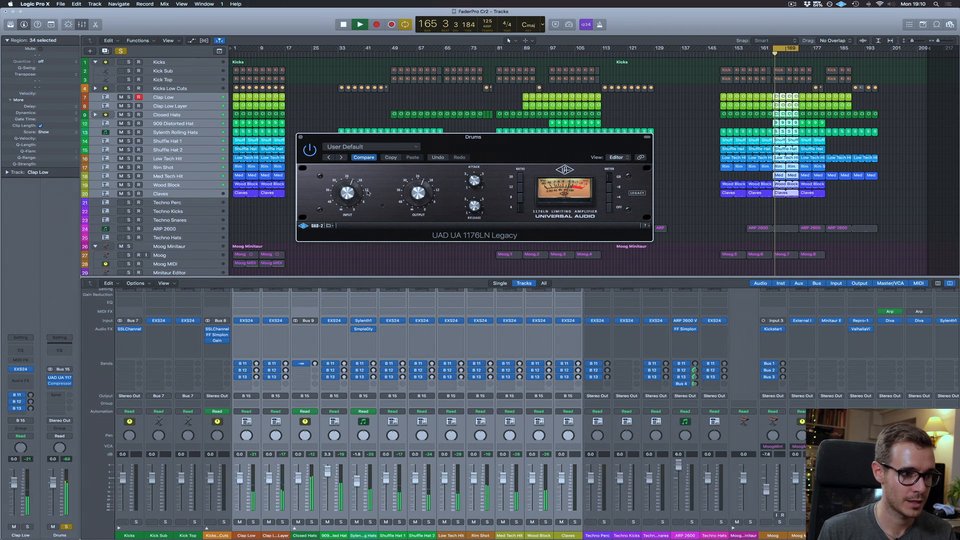Click the plugin Undo button
This screenshot has width=960, height=540.
(x=438, y=157)
